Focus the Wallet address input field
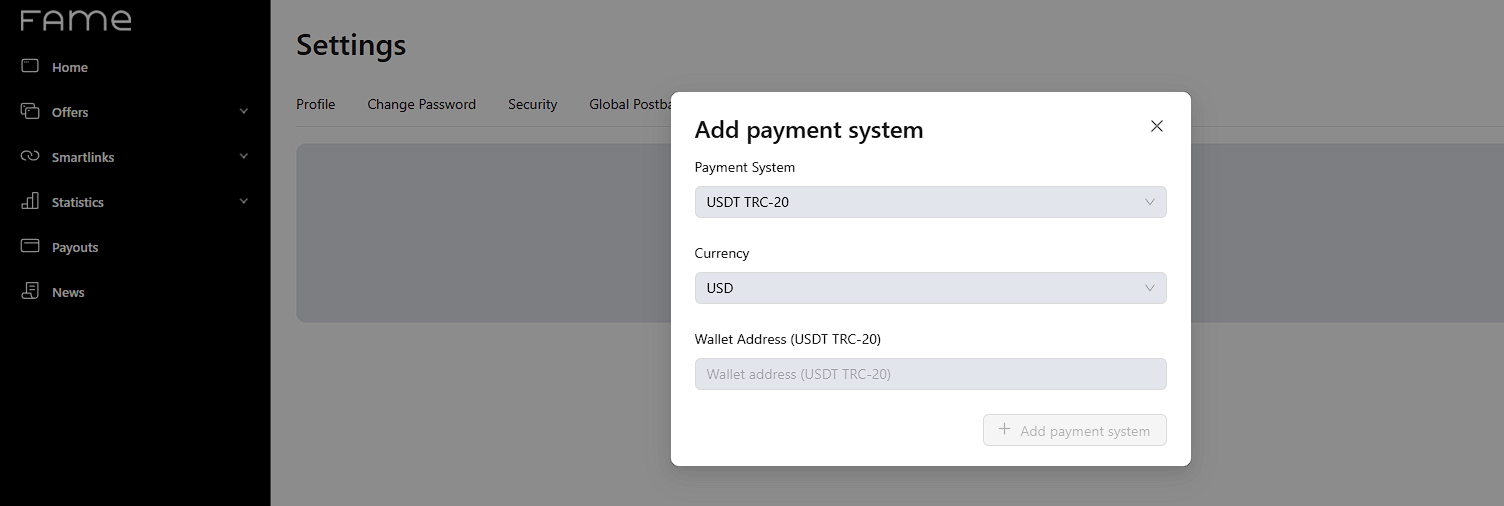 (930, 374)
